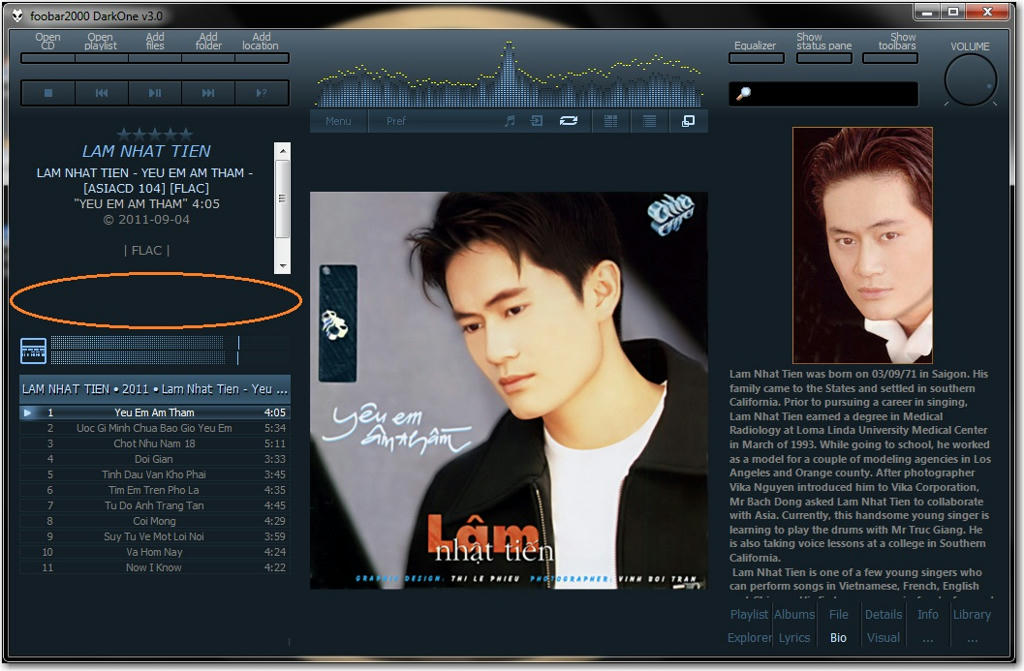Click the arrow-into-box icon beside the music note
The width and height of the screenshot is (1024, 671).
[536, 121]
